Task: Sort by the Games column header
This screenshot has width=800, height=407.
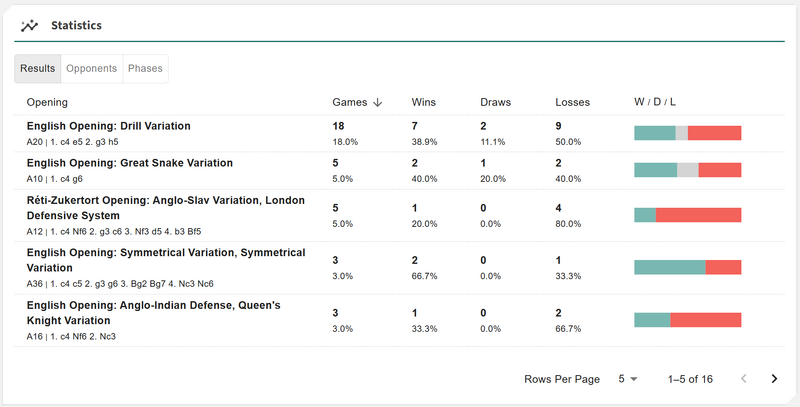Action: [350, 102]
